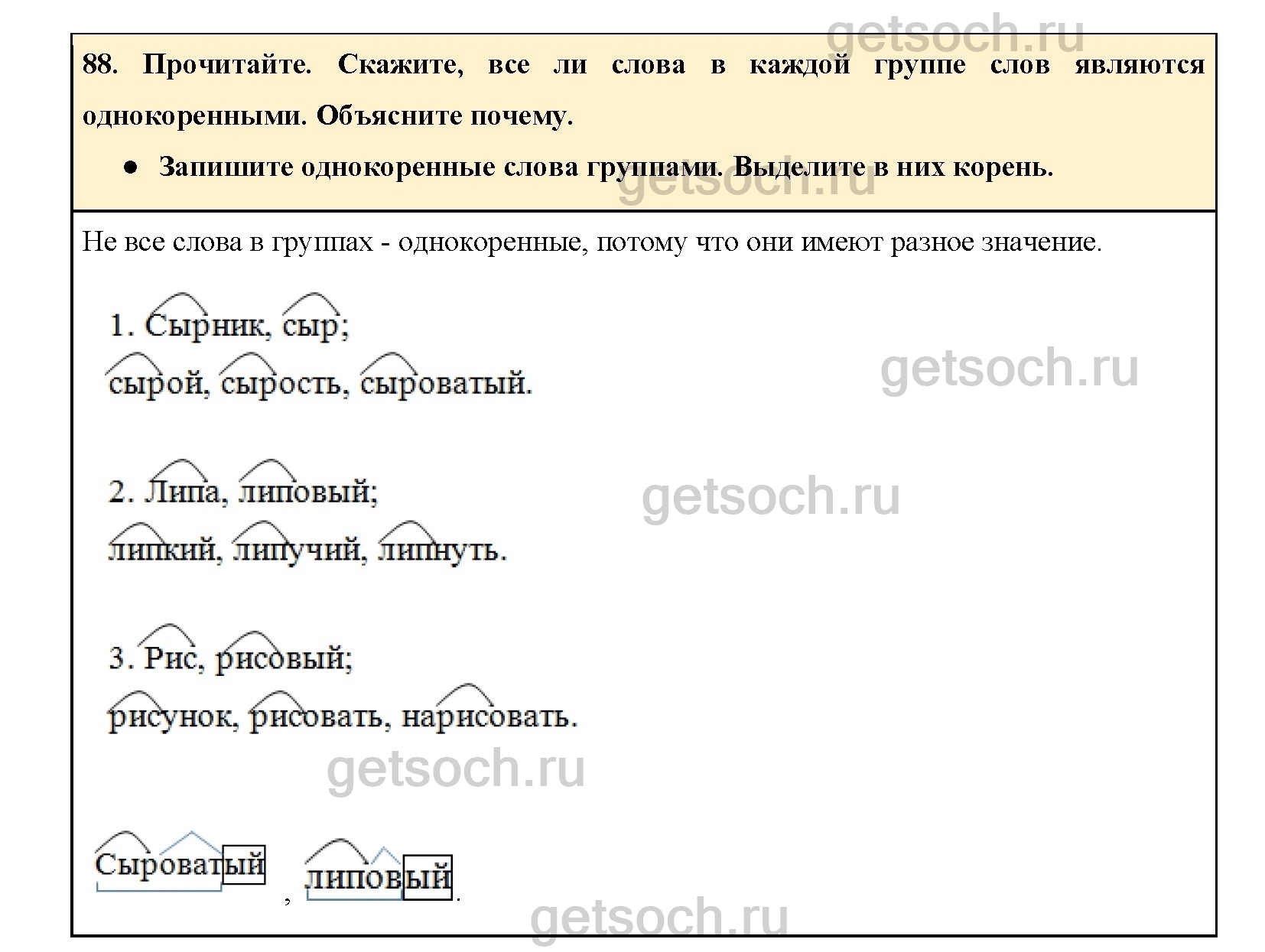Viewport: 1265px width, 952px height.
Task: Click the word "Сырник" in group 1
Action: click(203, 327)
